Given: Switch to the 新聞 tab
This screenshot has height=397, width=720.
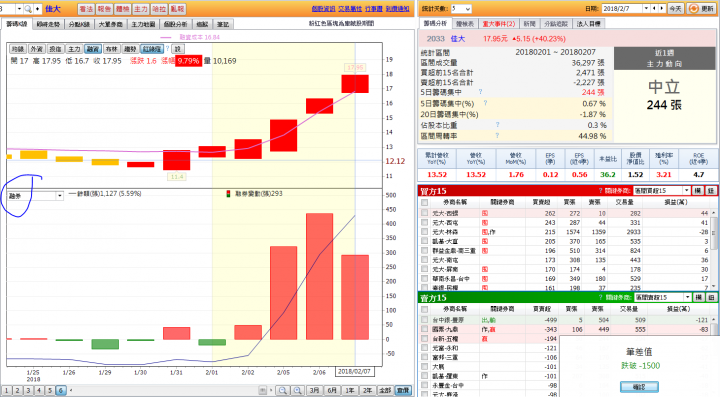Looking at the screenshot, I should (x=529, y=24).
